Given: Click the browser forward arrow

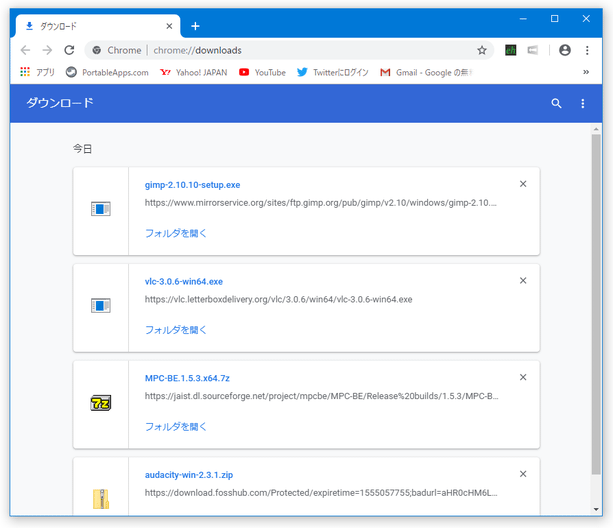Looking at the screenshot, I should (47, 50).
